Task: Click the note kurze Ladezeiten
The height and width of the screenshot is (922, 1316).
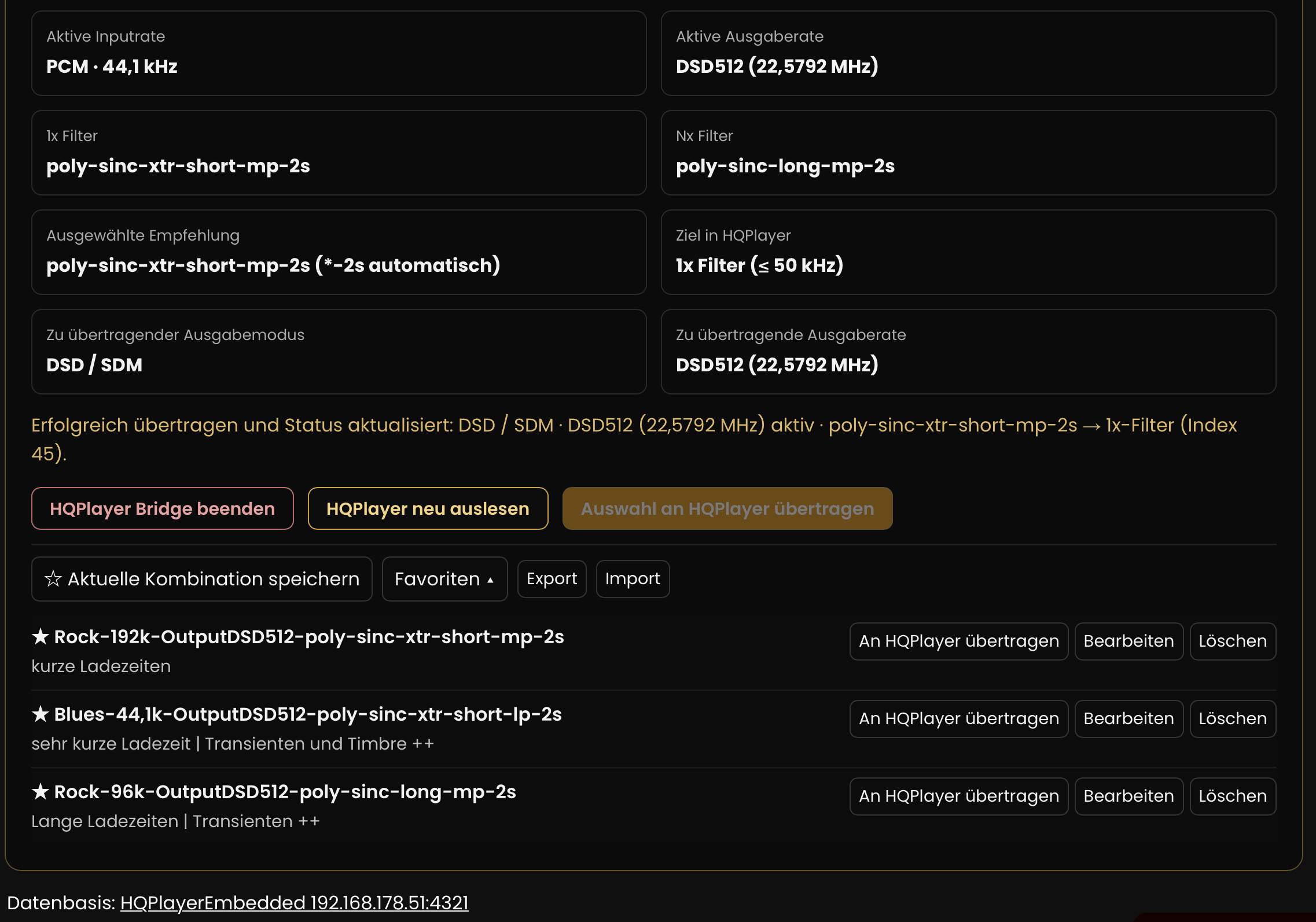Action: [101, 666]
